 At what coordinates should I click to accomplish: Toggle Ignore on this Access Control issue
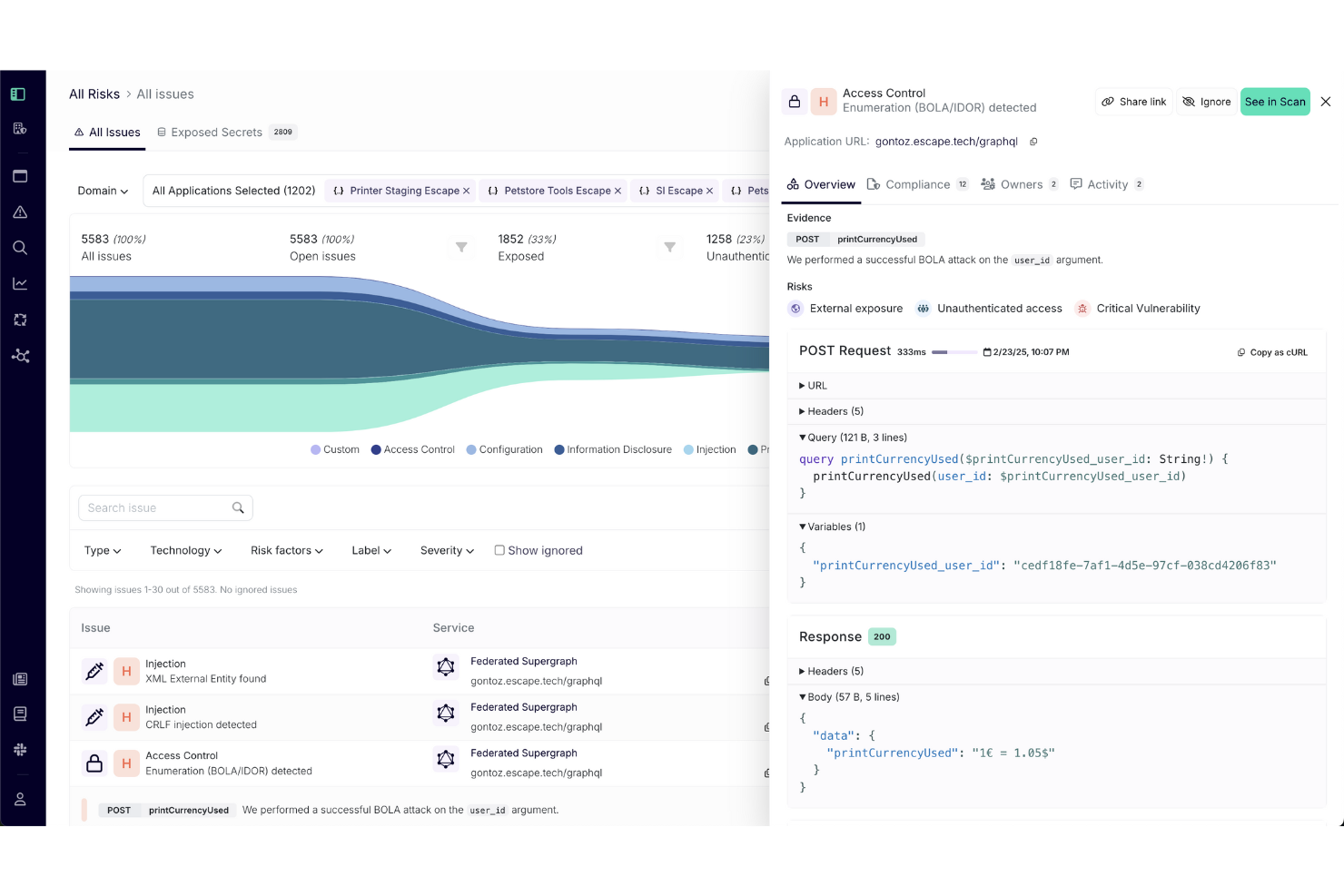1207,102
